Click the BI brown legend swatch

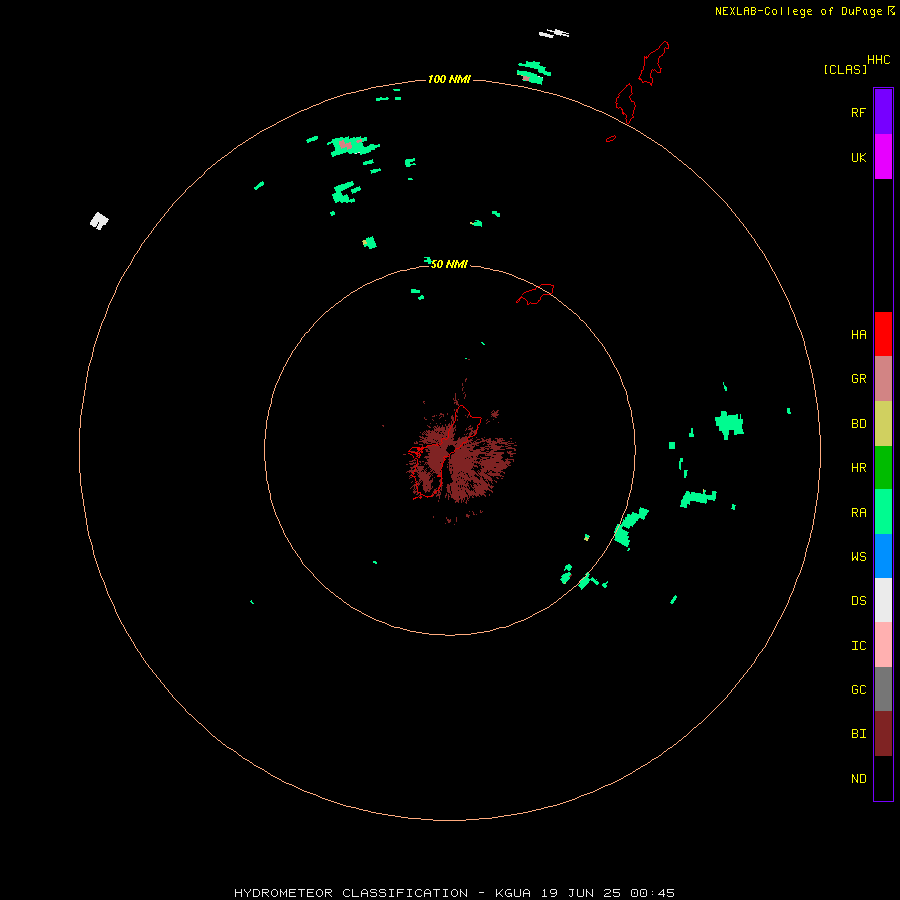pos(883,734)
